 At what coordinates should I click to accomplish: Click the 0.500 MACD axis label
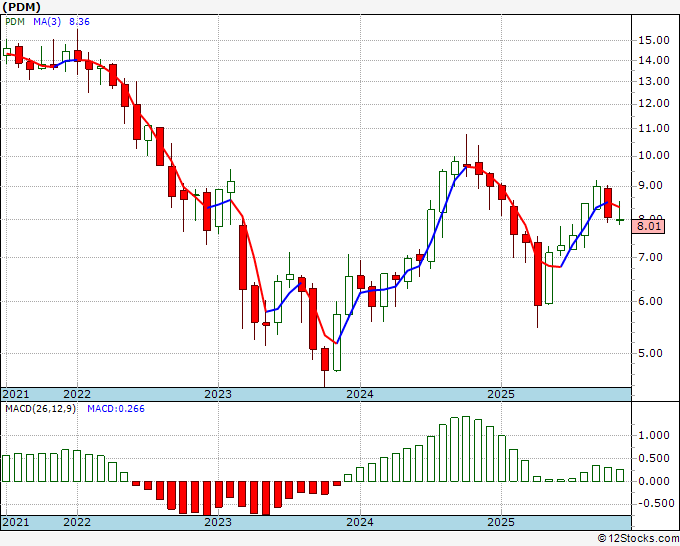(x=654, y=458)
